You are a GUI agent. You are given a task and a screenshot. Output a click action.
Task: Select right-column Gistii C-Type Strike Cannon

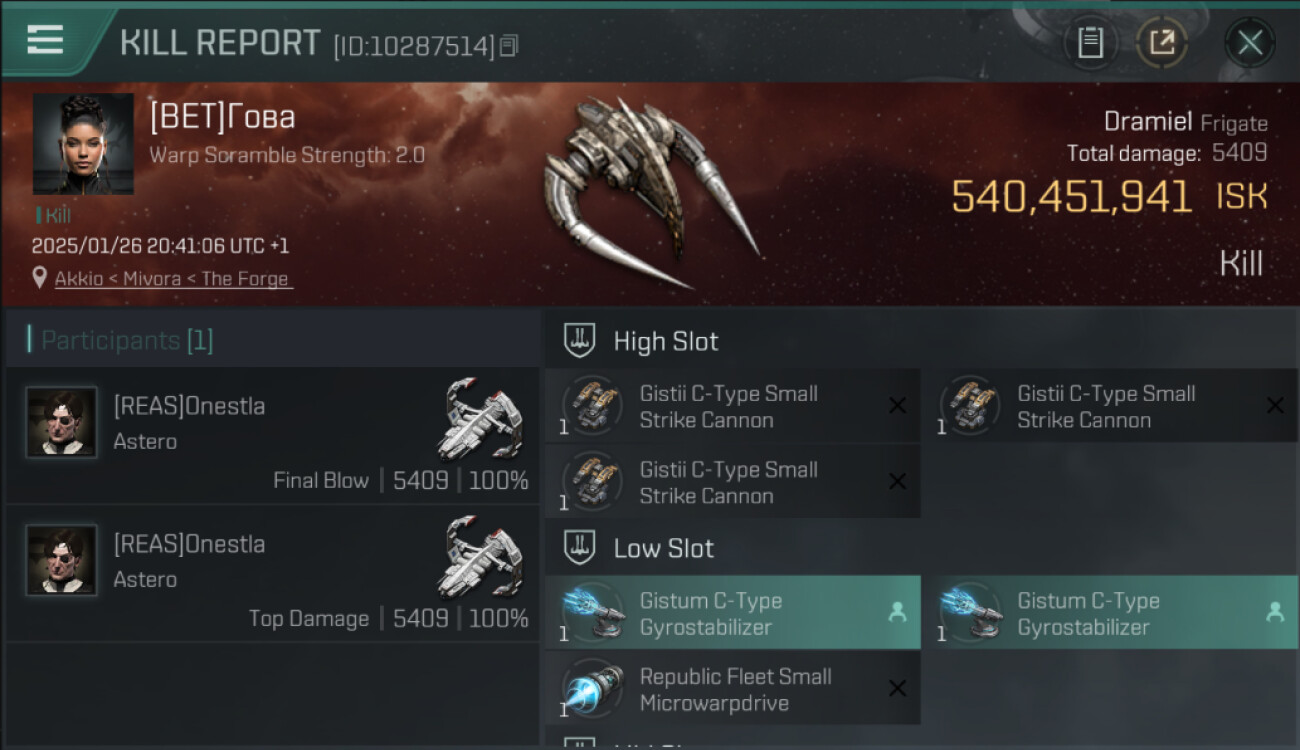click(1110, 406)
